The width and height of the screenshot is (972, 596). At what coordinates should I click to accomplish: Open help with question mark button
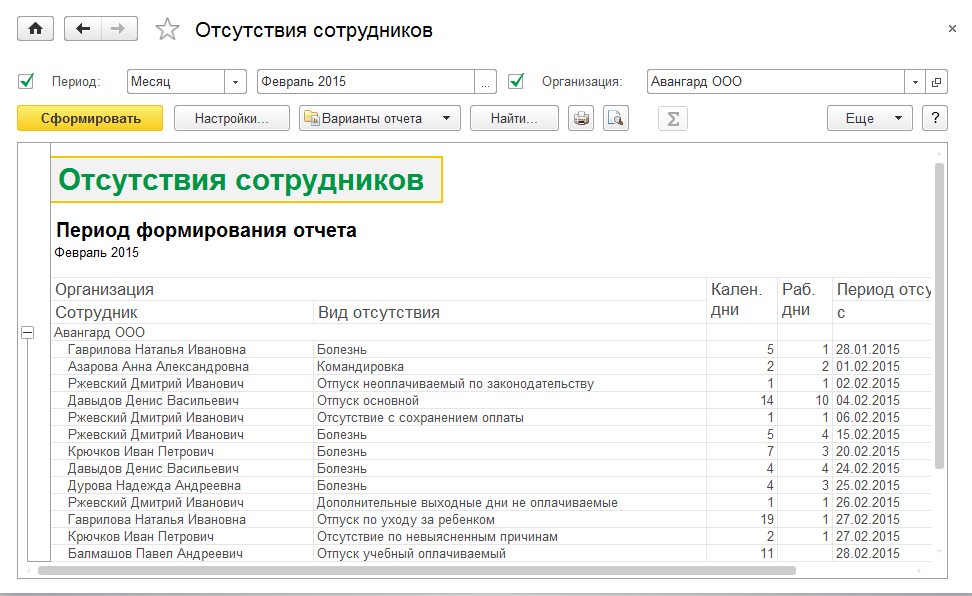(935, 118)
